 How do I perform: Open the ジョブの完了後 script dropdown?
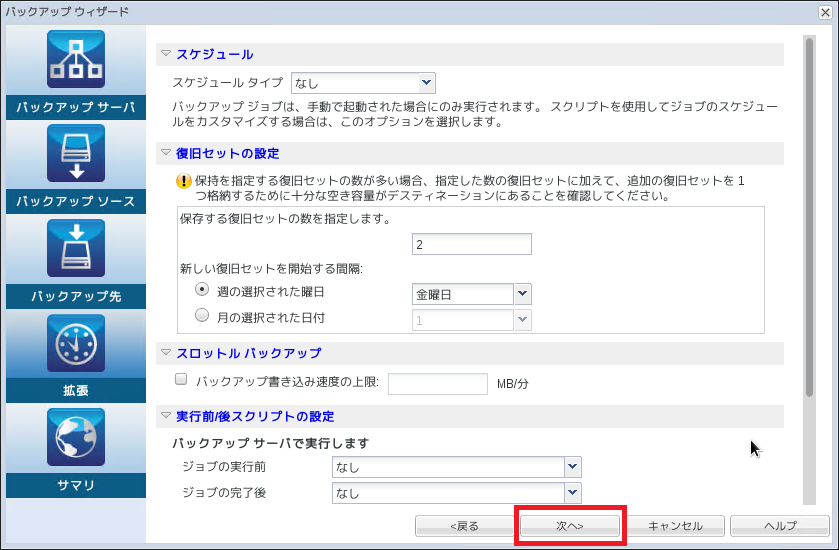(x=456, y=493)
